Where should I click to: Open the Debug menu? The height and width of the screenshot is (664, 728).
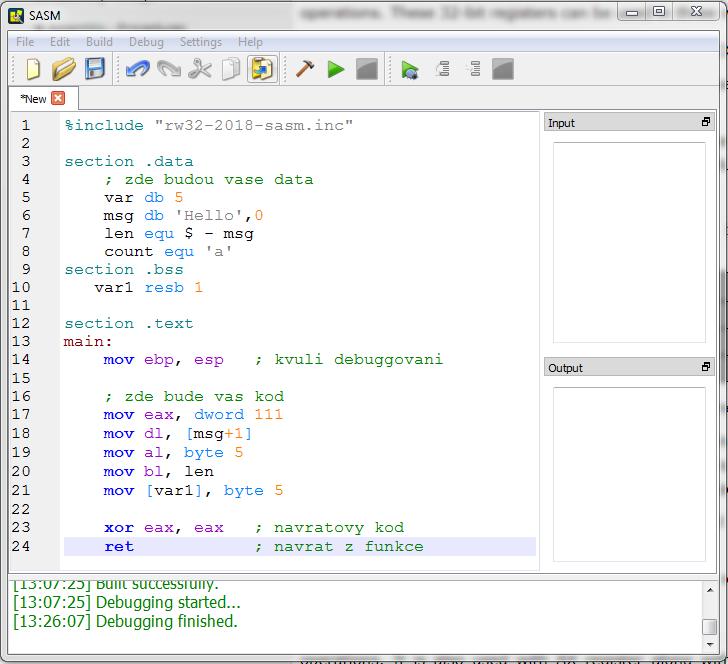146,42
